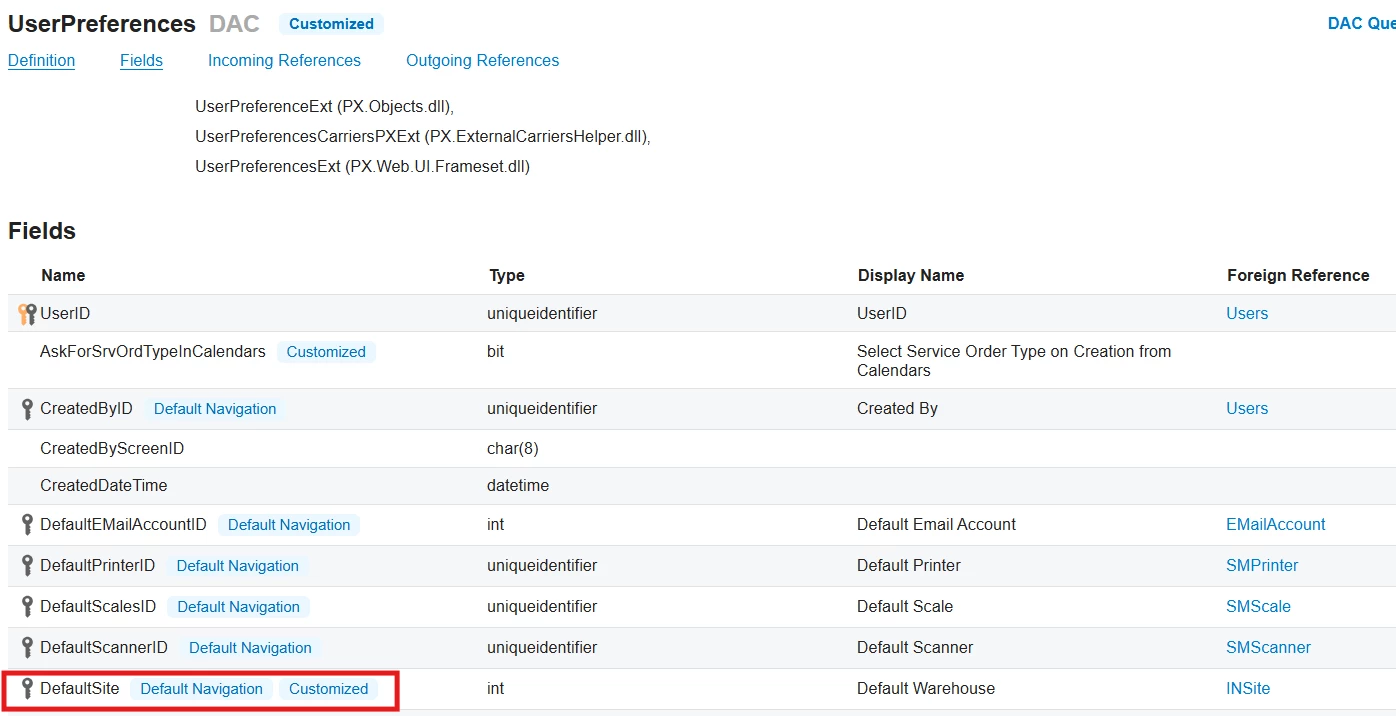This screenshot has width=1396, height=716.
Task: Click the SMPrinter foreign reference link
Action: [1262, 565]
